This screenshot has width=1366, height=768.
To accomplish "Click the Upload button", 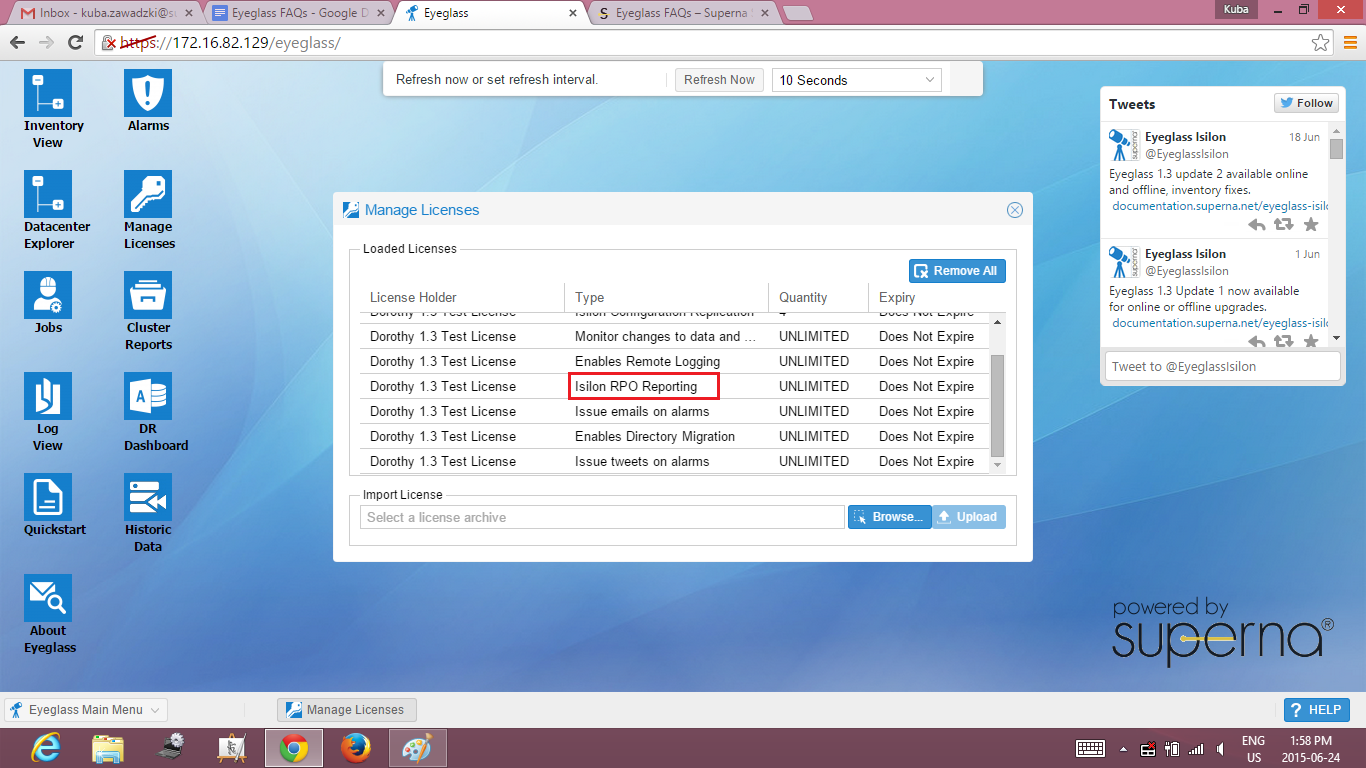I will click(968, 517).
